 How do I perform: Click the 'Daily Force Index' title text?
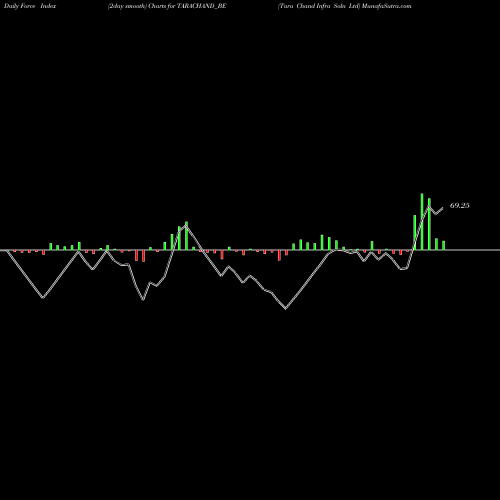[30, 6]
